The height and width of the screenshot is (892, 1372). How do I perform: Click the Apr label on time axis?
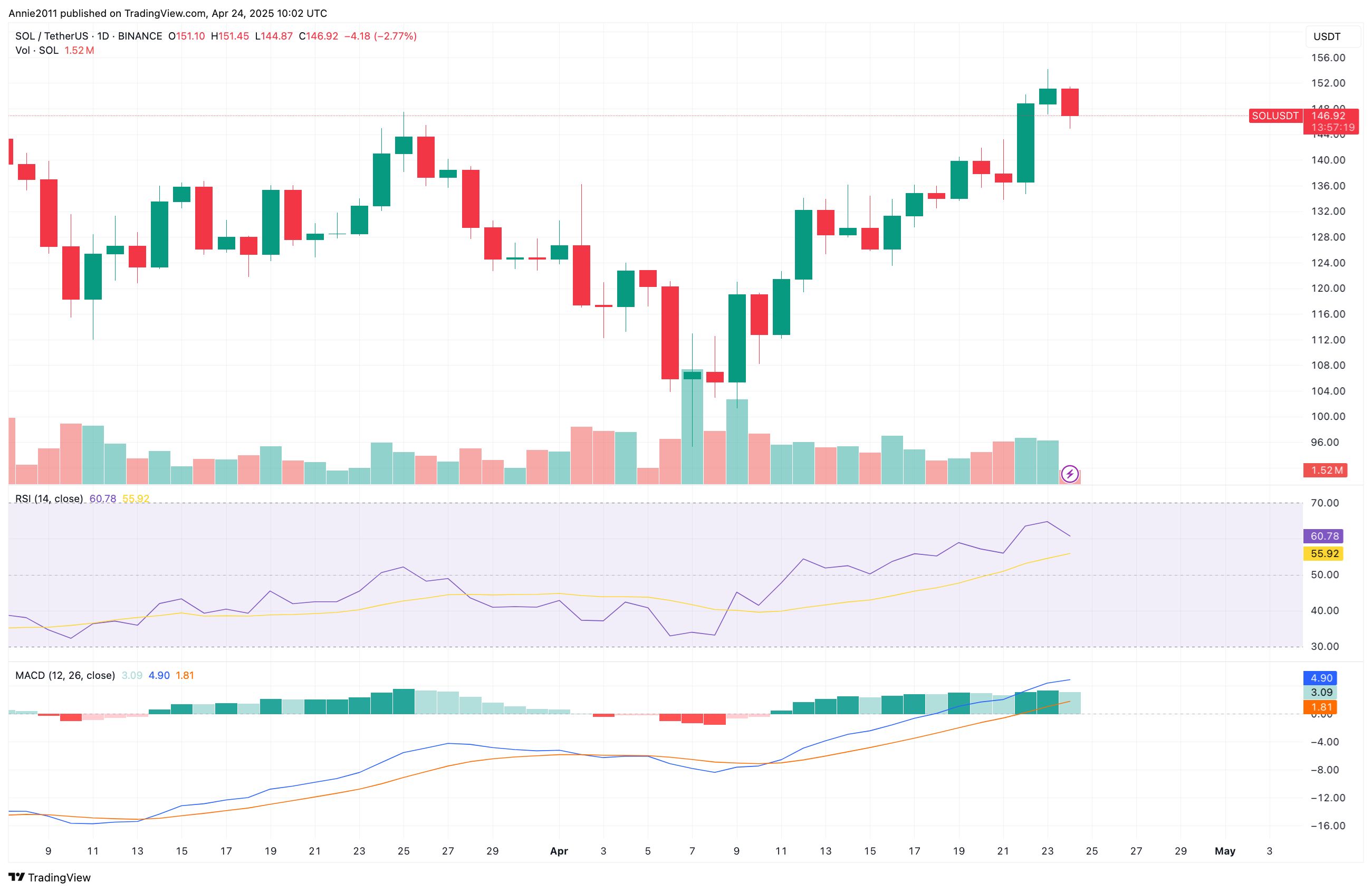559,851
